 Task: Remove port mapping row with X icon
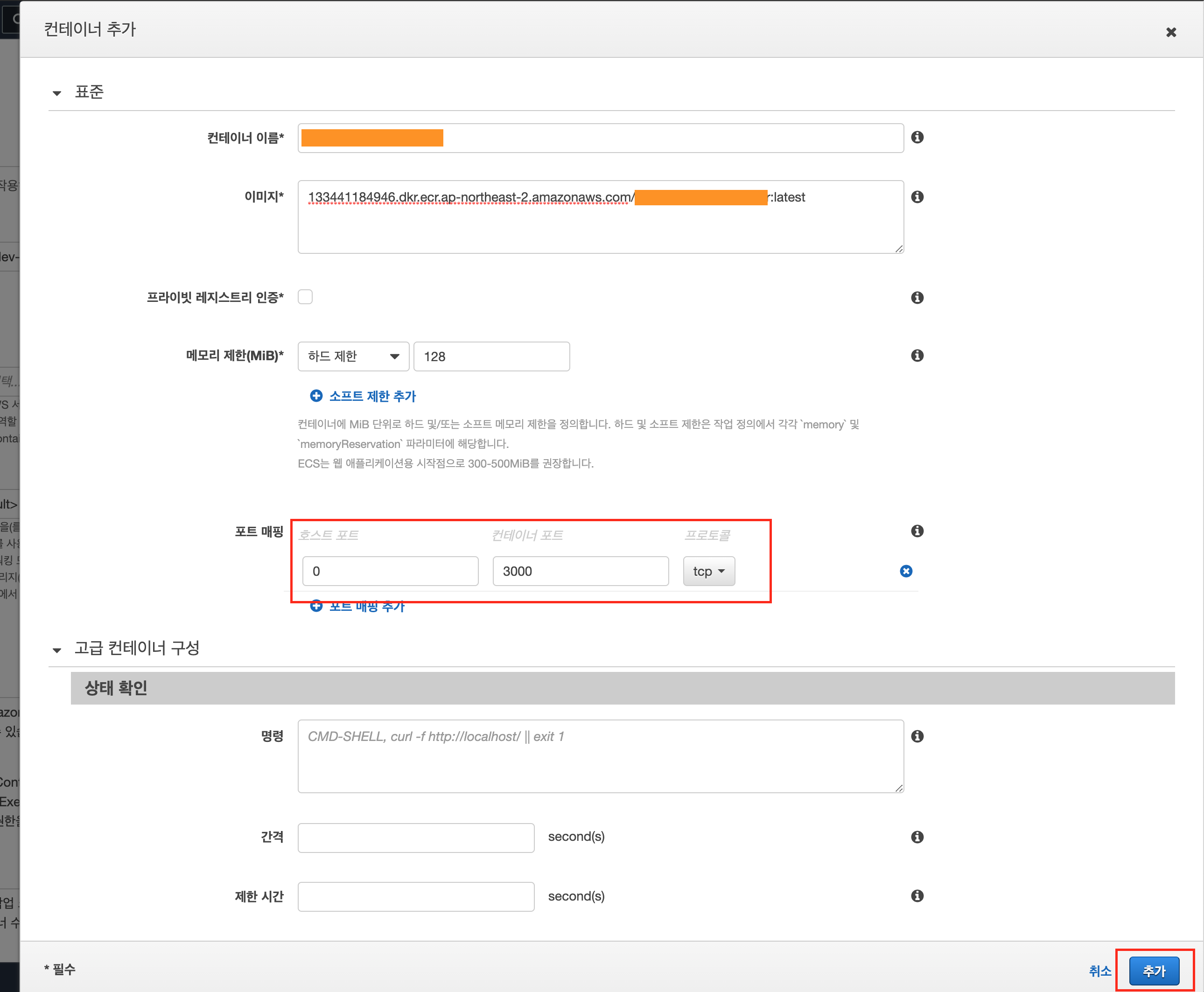pyautogui.click(x=906, y=571)
